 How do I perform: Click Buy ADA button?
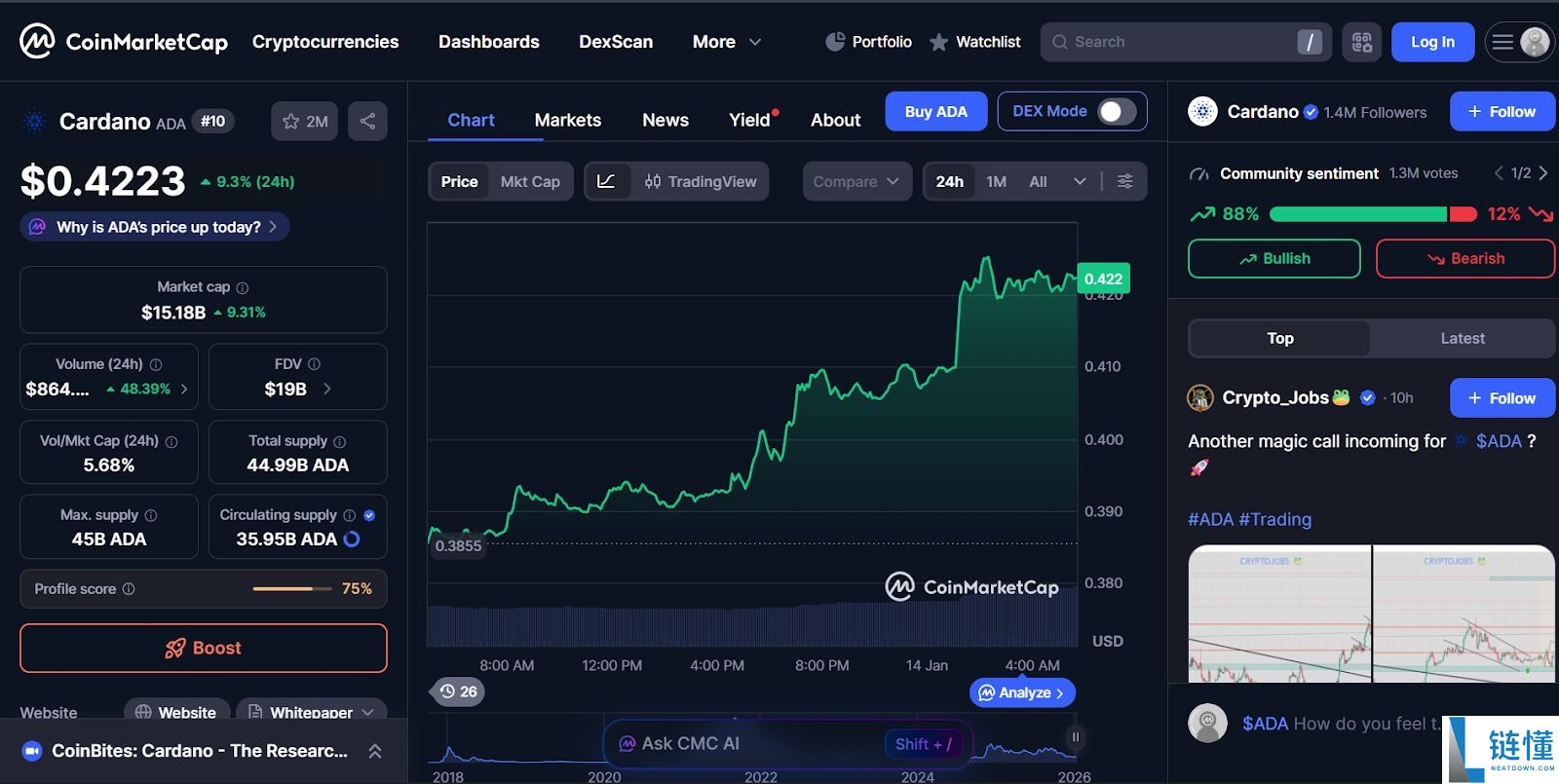pos(936,111)
